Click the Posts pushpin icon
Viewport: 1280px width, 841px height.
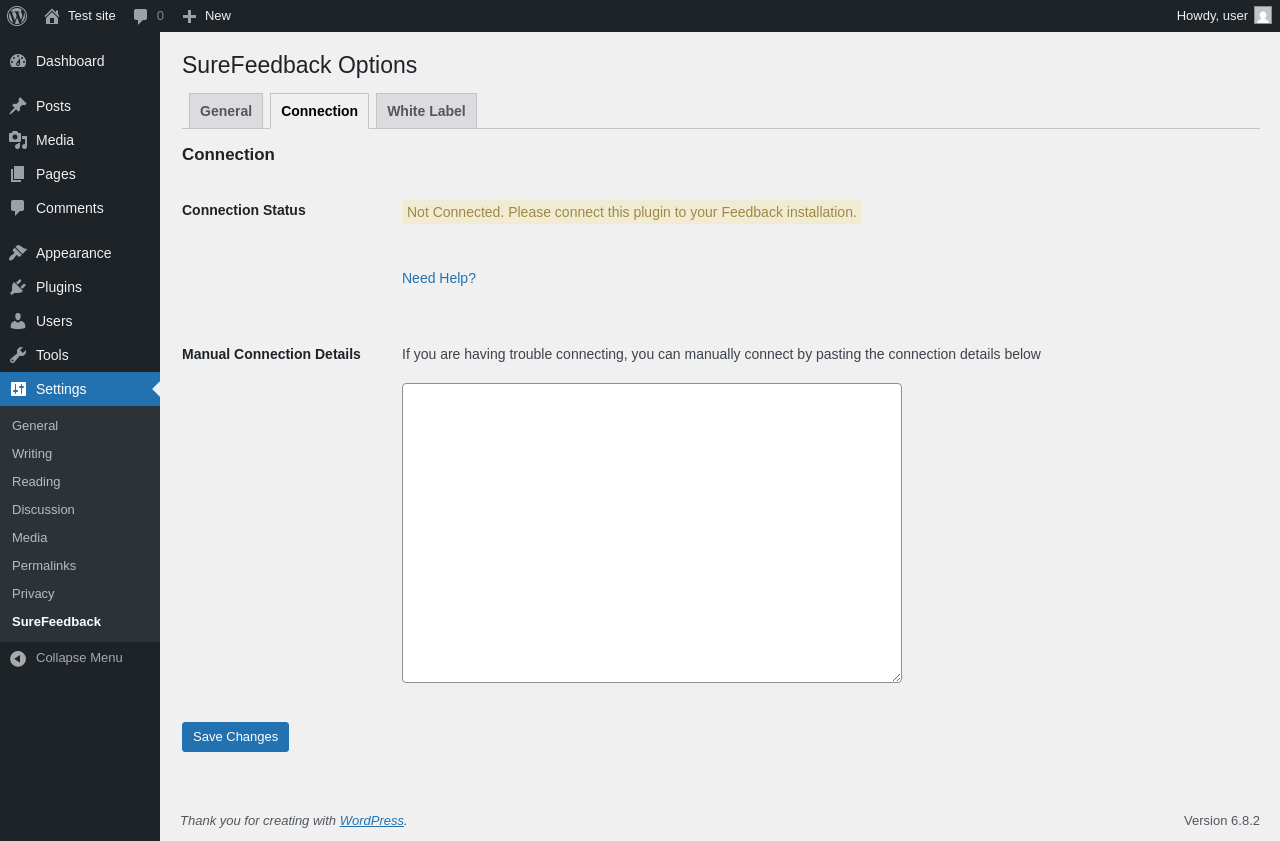(18, 106)
